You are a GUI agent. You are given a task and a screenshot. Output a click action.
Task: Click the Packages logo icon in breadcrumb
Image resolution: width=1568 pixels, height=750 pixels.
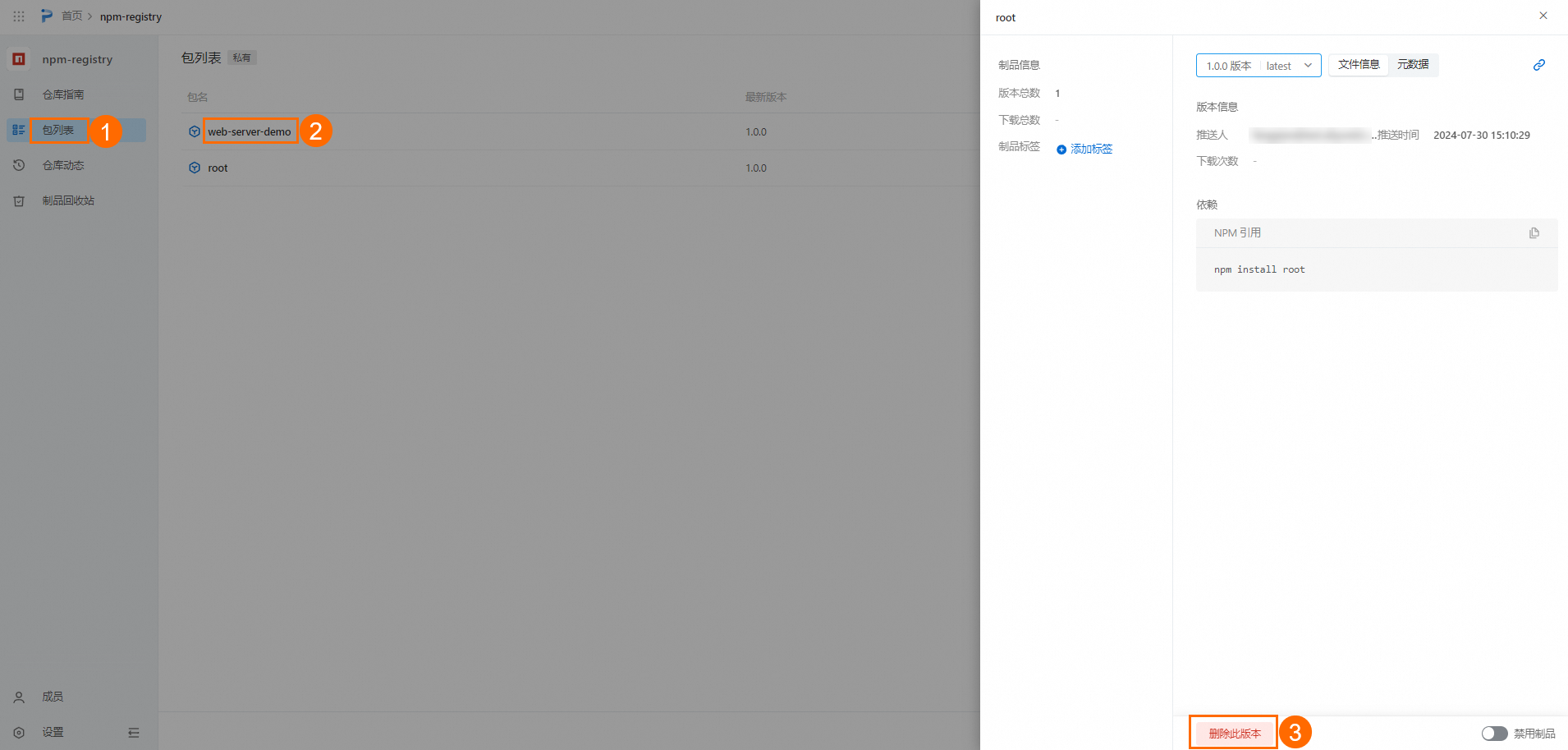(47, 16)
